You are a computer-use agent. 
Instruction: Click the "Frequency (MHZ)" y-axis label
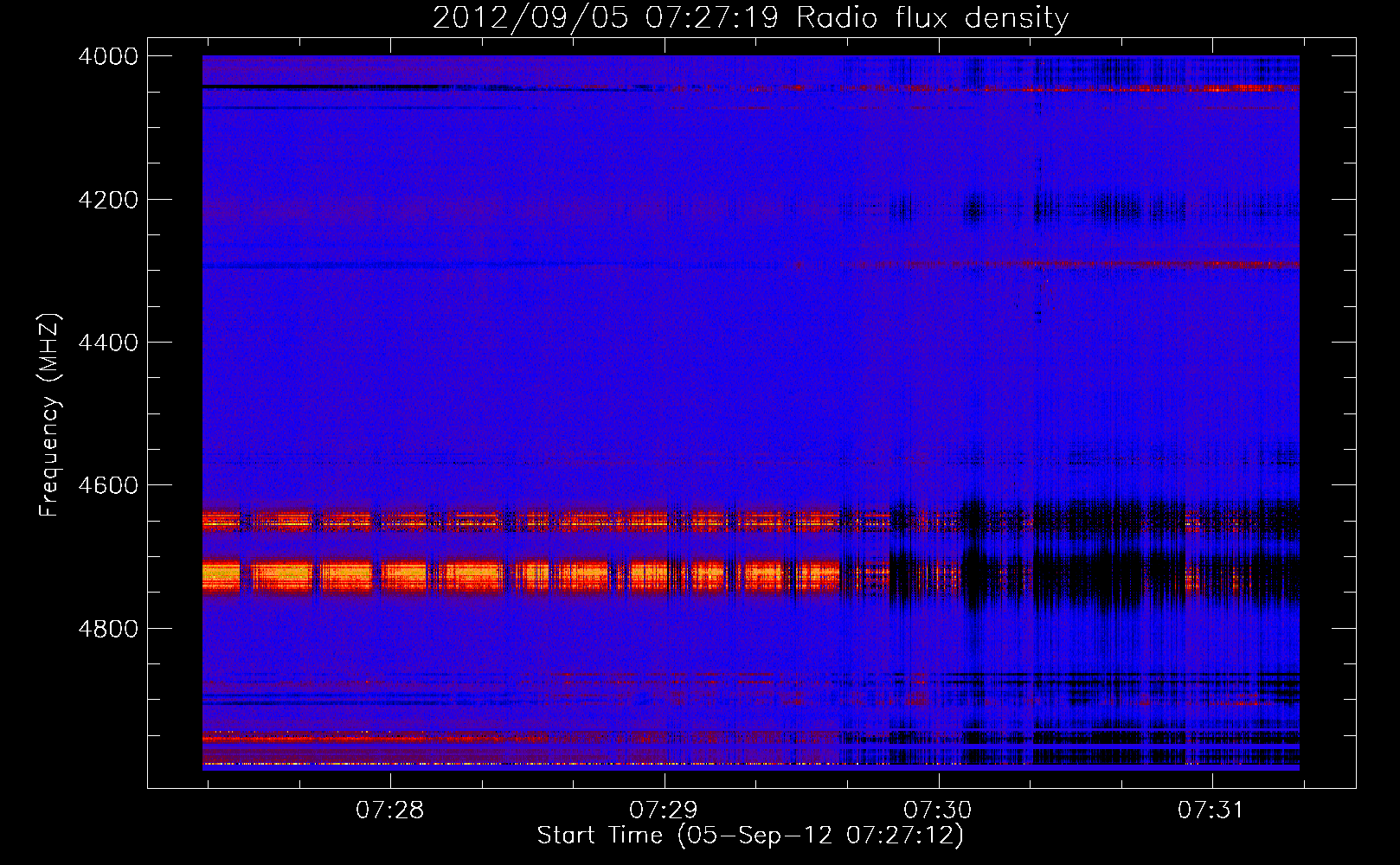tap(50, 415)
